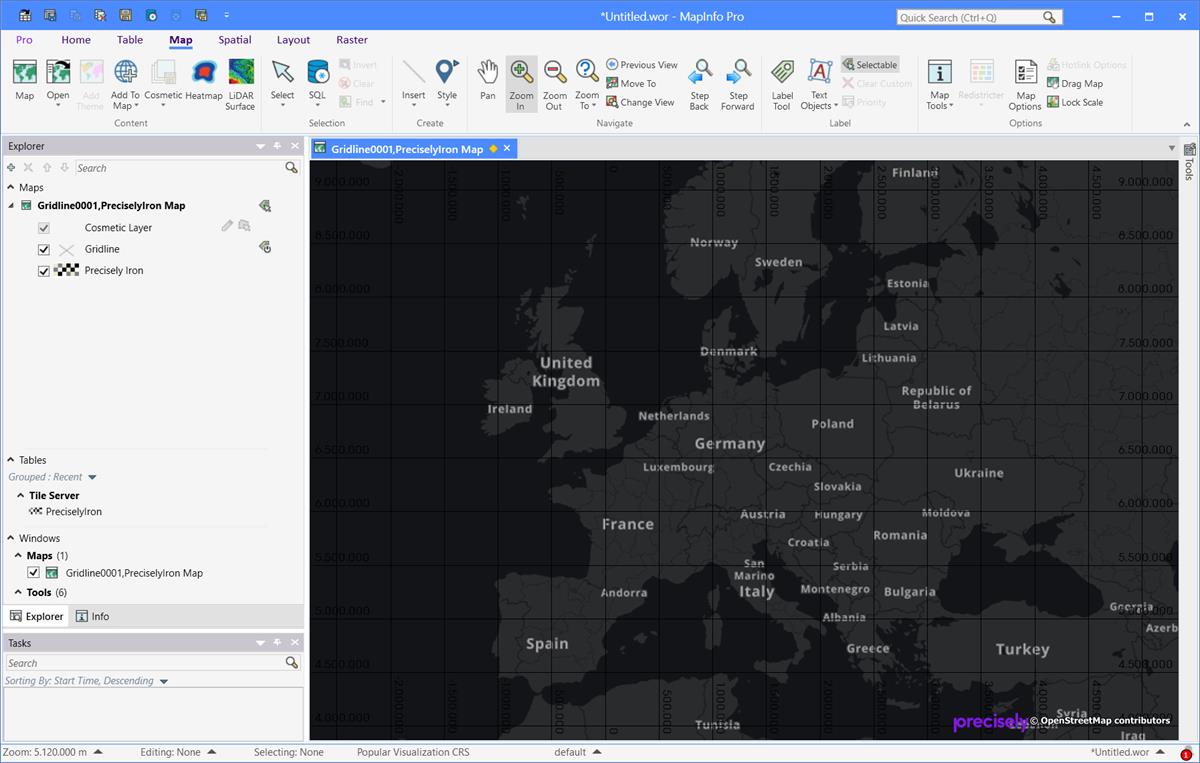Click the Label Tool in the Label group
Image resolution: width=1200 pixels, height=763 pixels.
tap(782, 80)
